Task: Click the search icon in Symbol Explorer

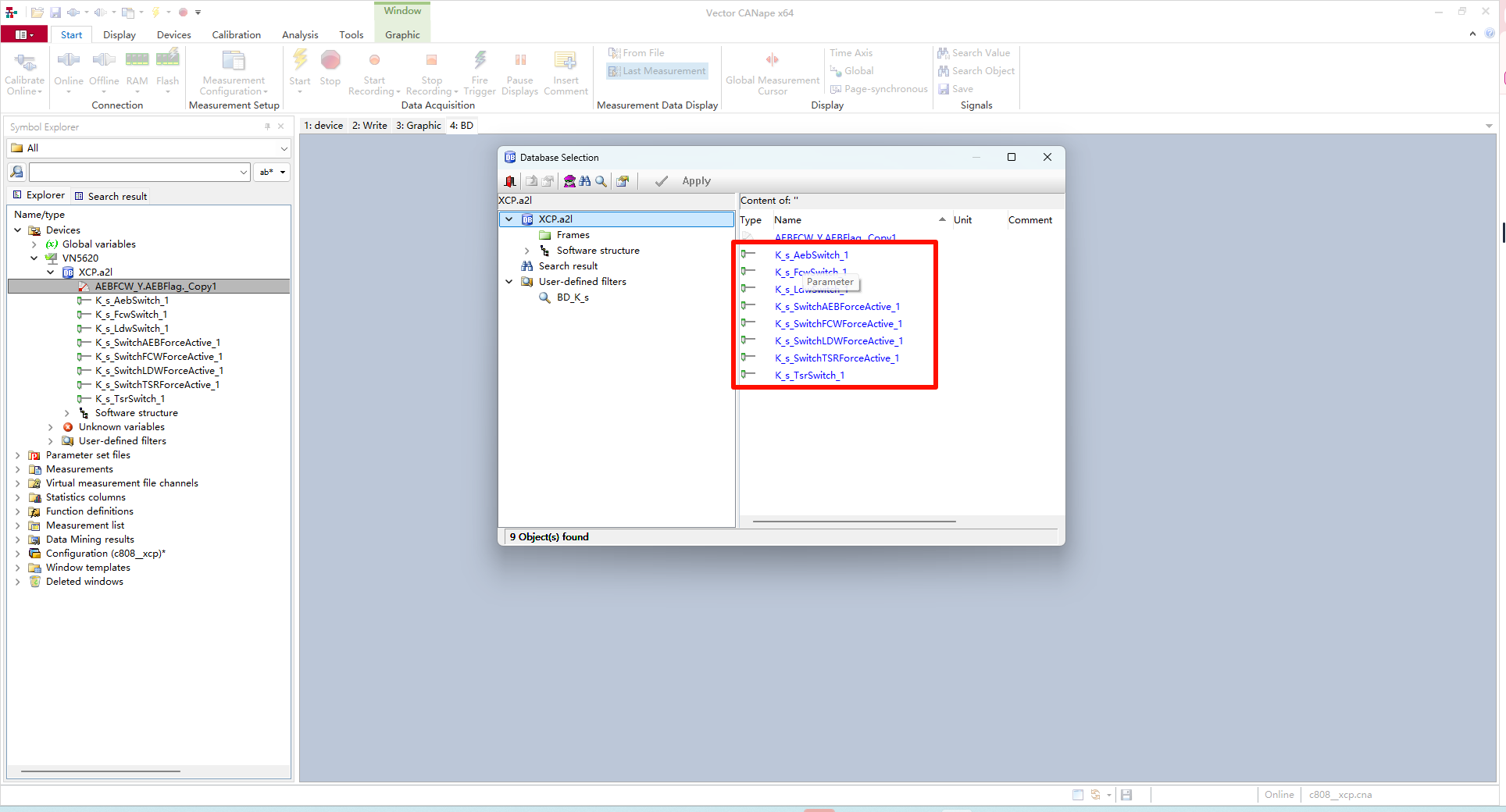Action: (17, 172)
